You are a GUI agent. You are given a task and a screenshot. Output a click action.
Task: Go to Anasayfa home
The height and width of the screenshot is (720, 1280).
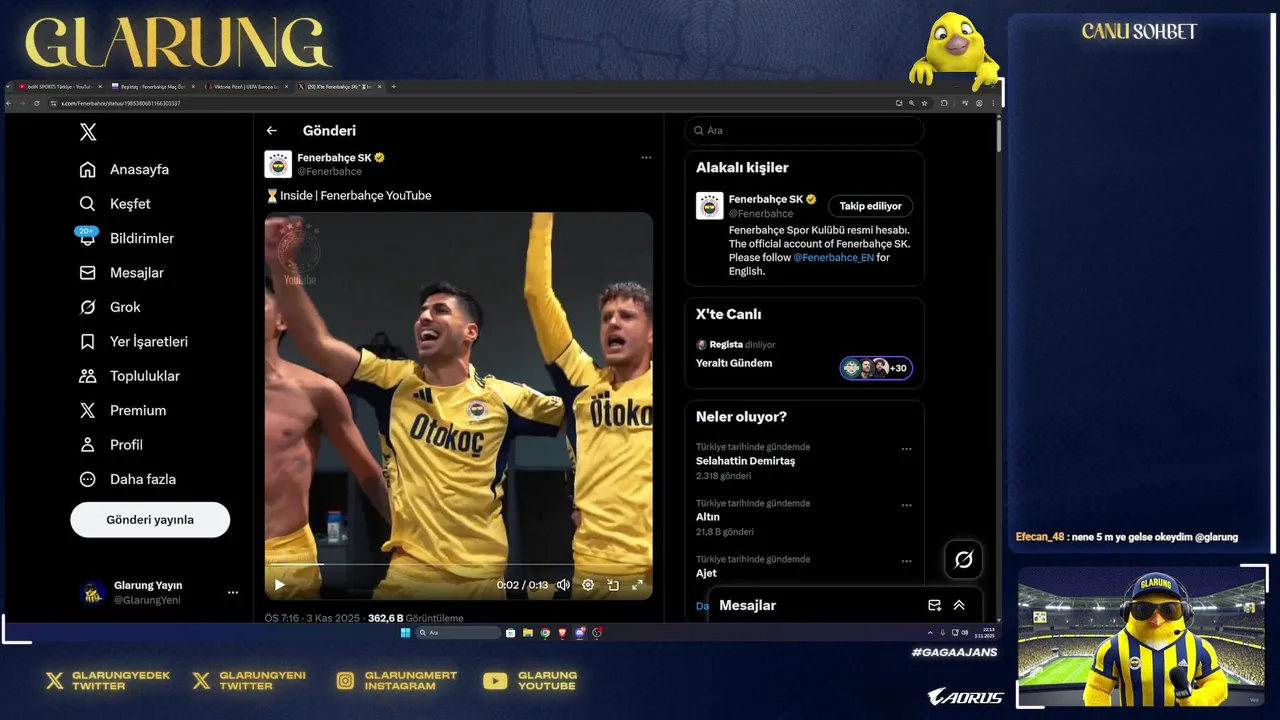click(125, 170)
